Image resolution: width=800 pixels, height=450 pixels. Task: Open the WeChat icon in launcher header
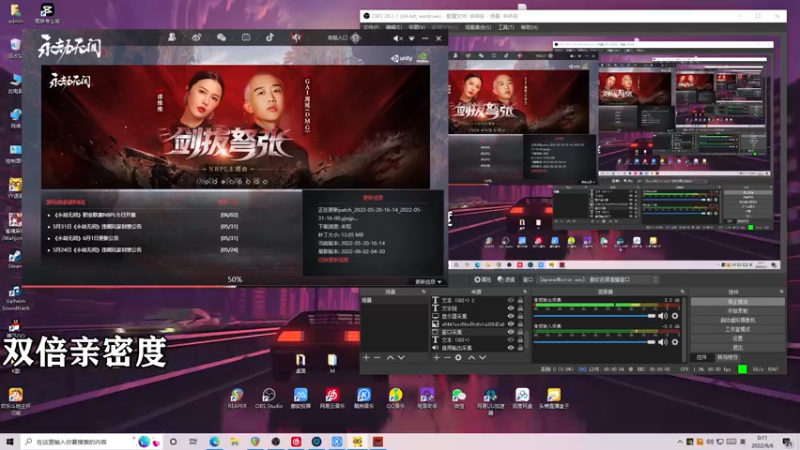(221, 37)
